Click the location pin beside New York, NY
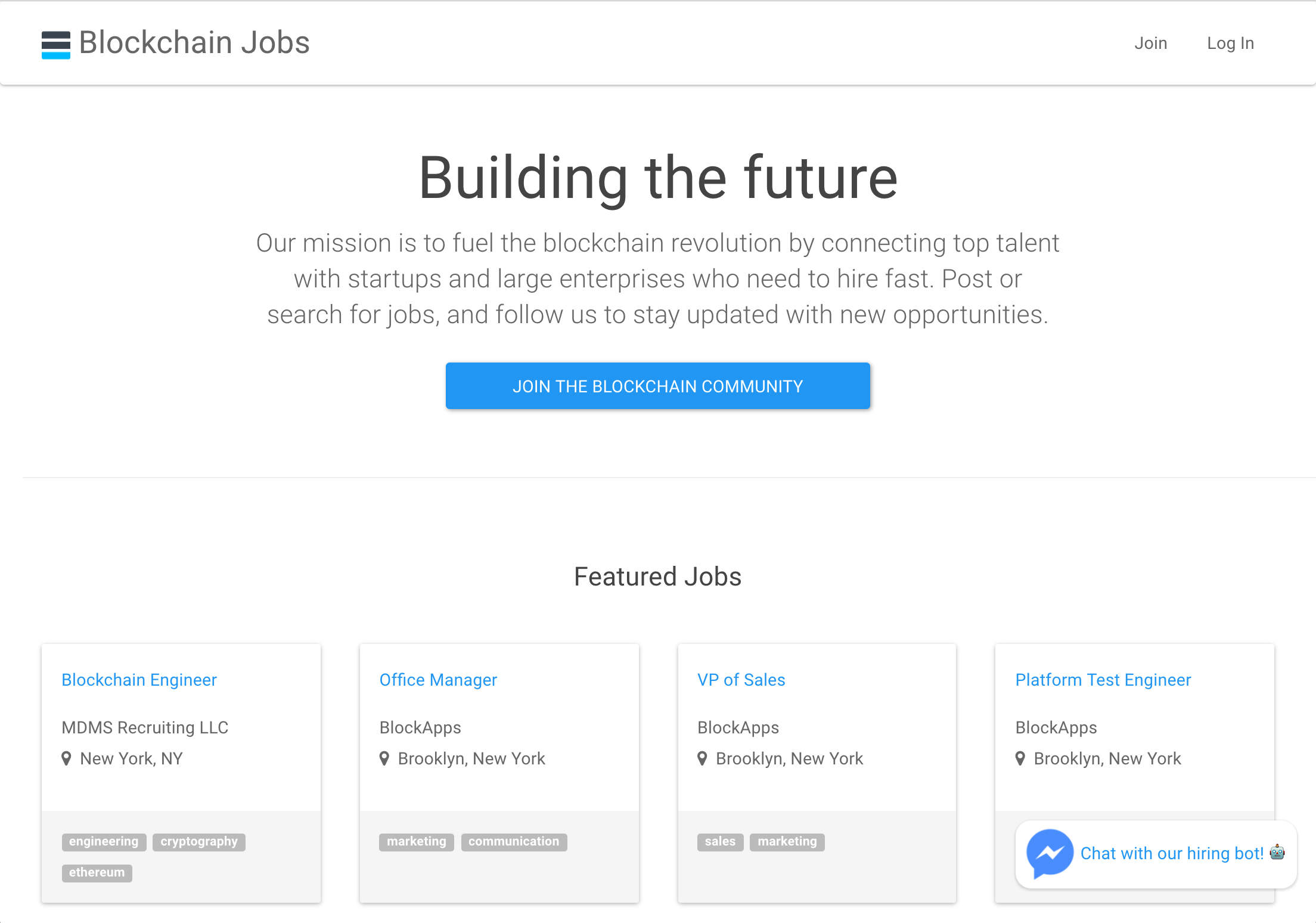Screen dimensions: 1316x923 (68, 758)
